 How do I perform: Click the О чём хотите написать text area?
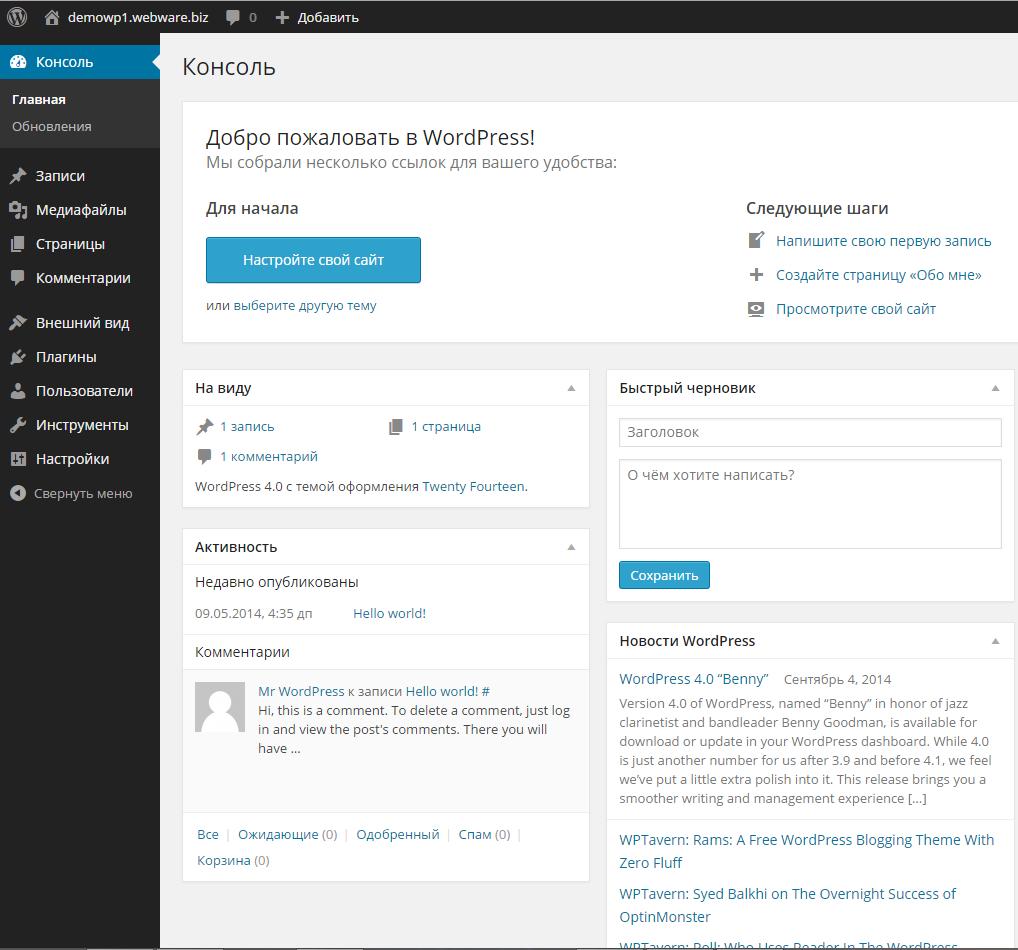click(810, 504)
